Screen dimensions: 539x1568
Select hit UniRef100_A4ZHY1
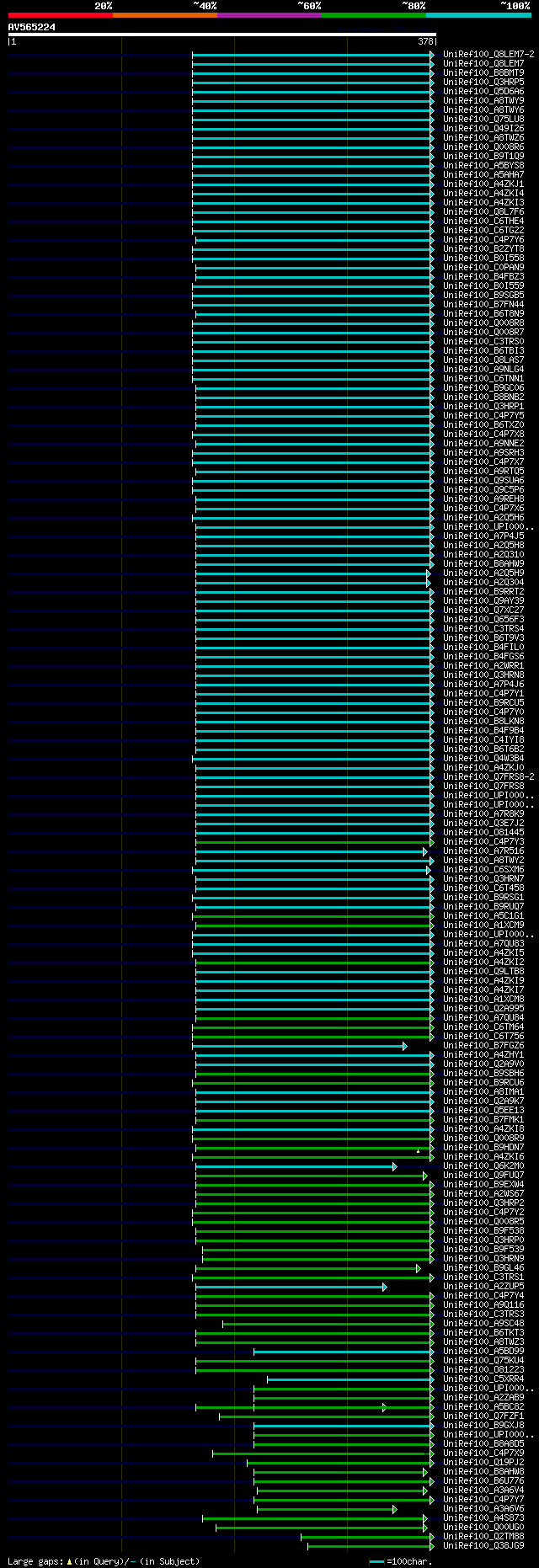click(483, 1054)
